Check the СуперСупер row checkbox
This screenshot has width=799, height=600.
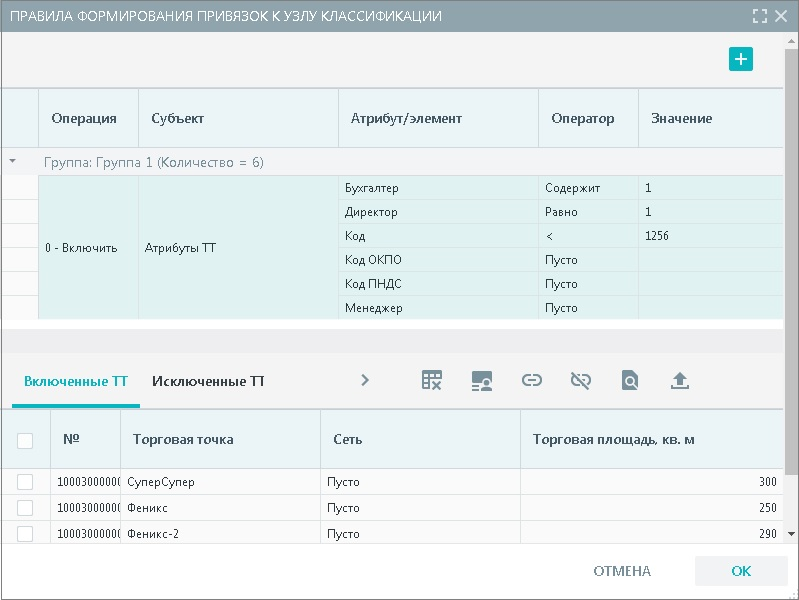pyautogui.click(x=25, y=482)
